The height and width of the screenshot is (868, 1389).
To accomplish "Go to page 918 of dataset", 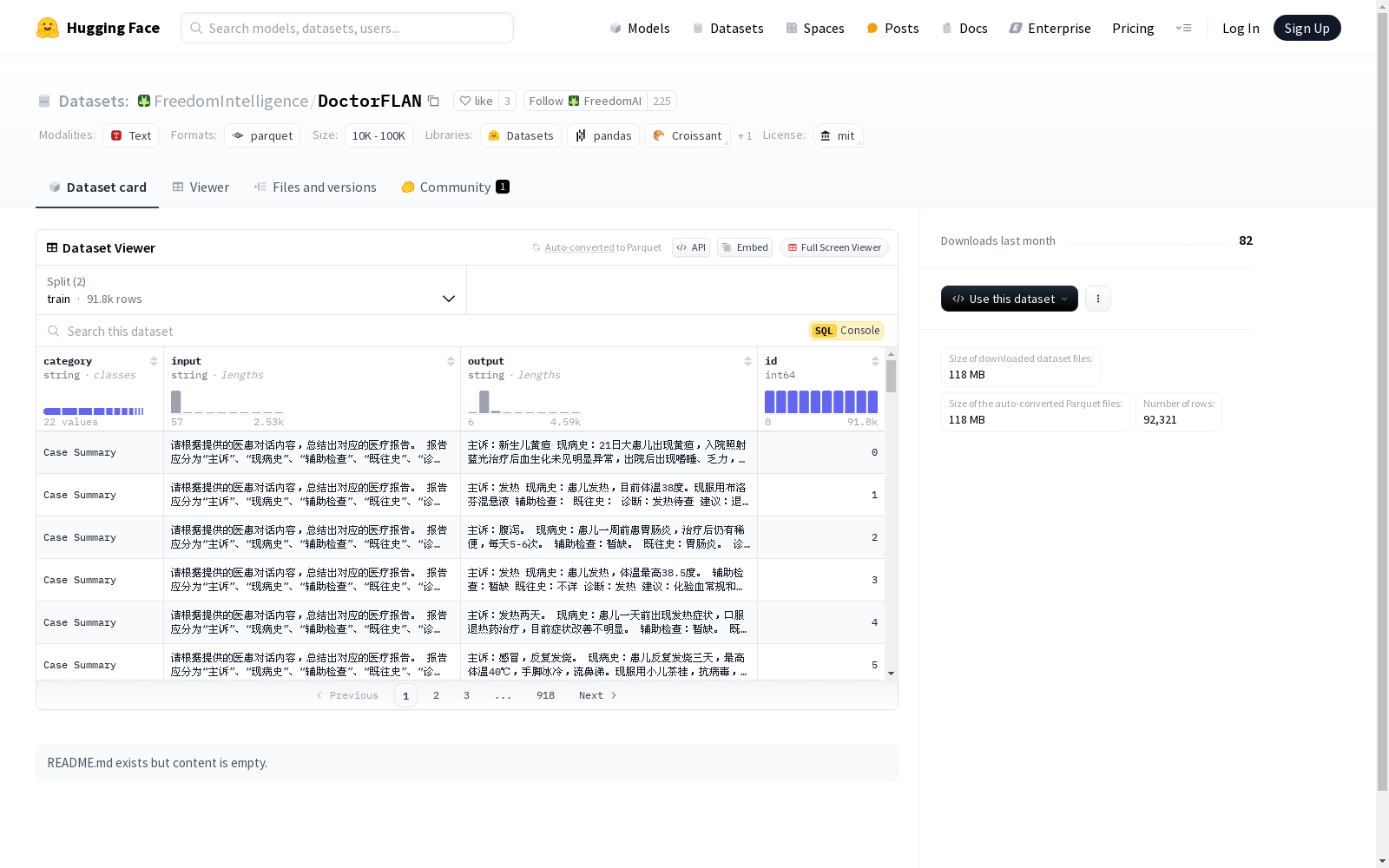I will [545, 695].
